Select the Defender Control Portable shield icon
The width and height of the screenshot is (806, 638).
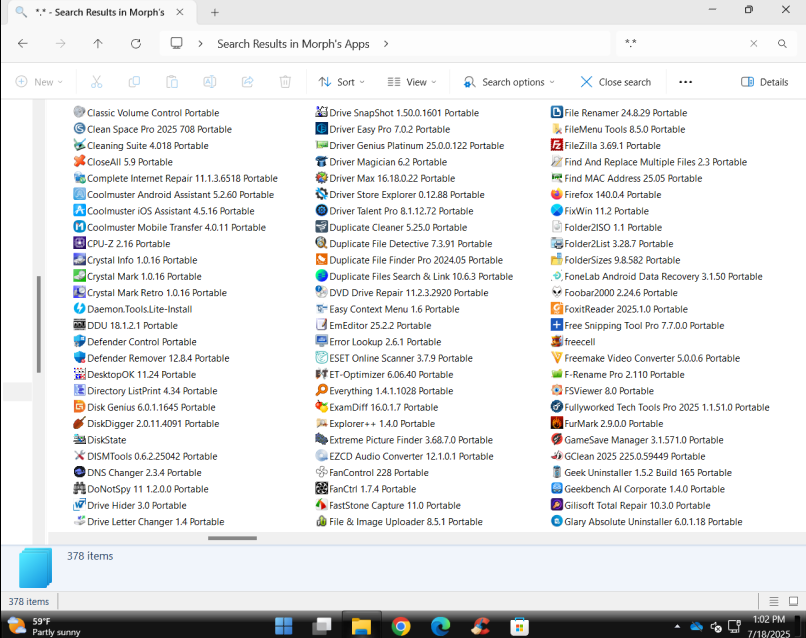coord(79,341)
